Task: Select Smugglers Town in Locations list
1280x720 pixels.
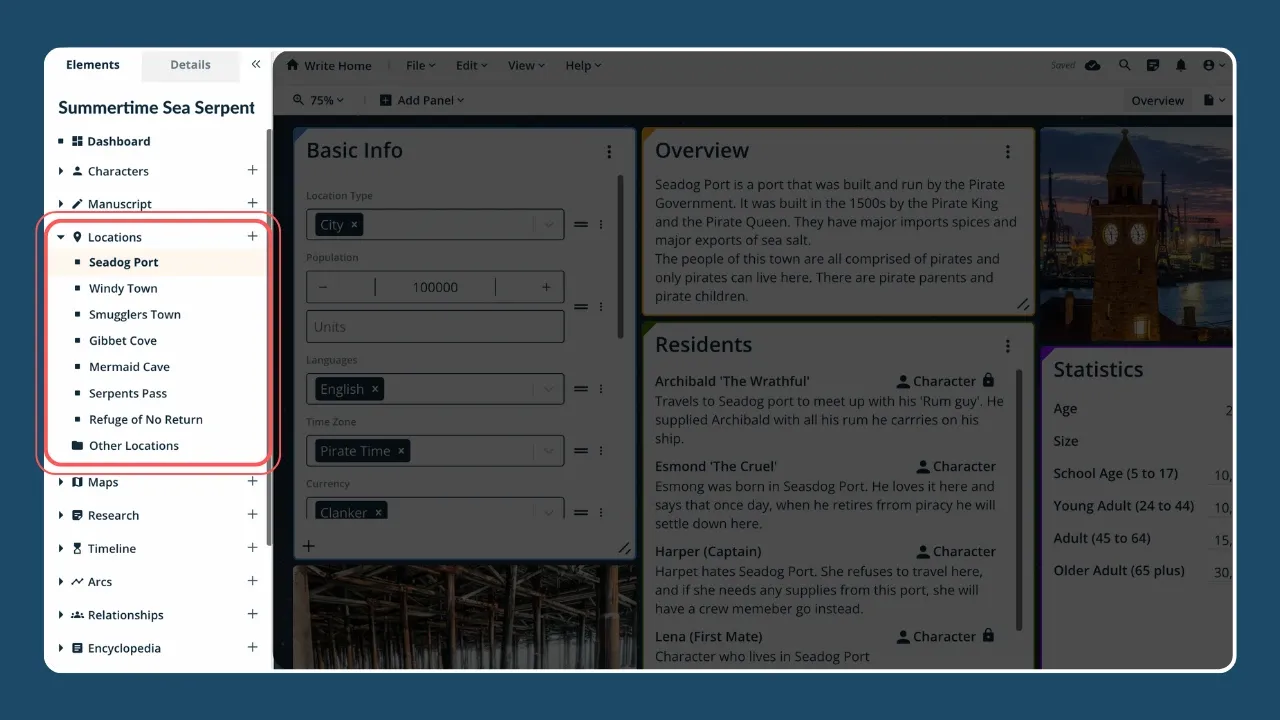Action: click(x=135, y=314)
